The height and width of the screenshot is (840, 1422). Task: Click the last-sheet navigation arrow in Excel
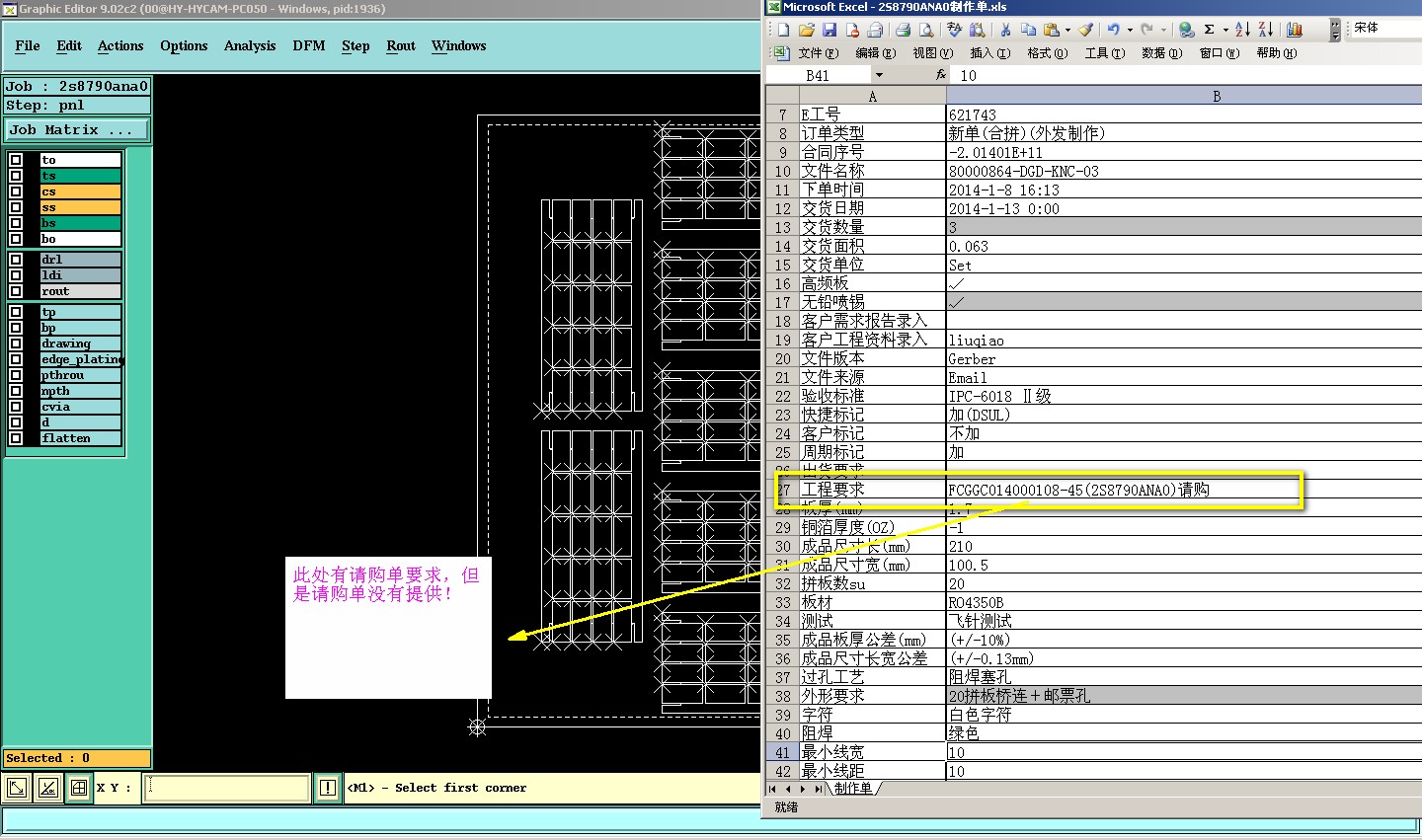point(817,789)
